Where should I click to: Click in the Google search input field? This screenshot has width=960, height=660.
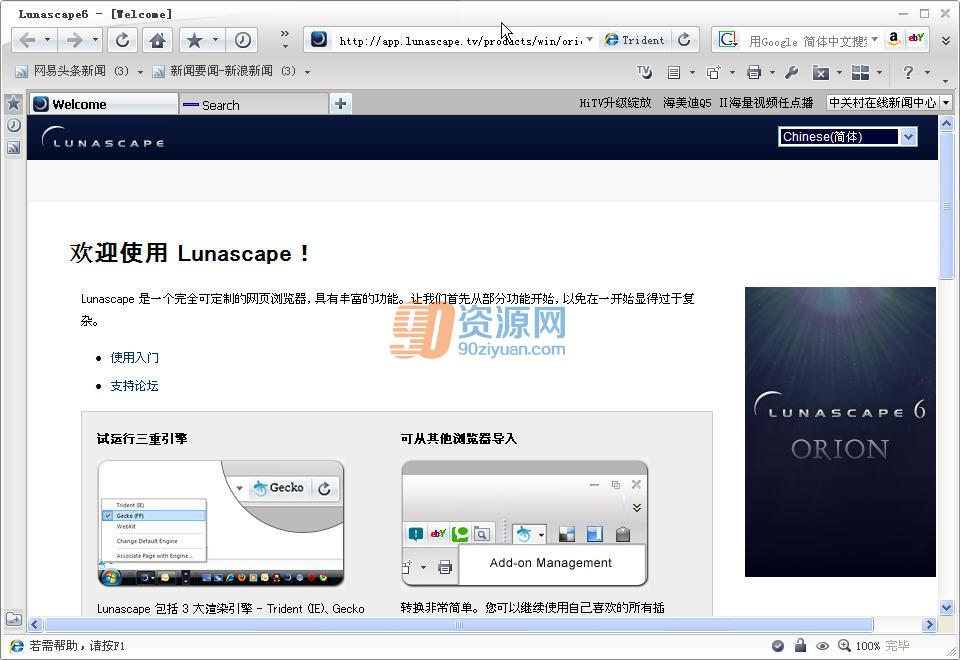(808, 41)
